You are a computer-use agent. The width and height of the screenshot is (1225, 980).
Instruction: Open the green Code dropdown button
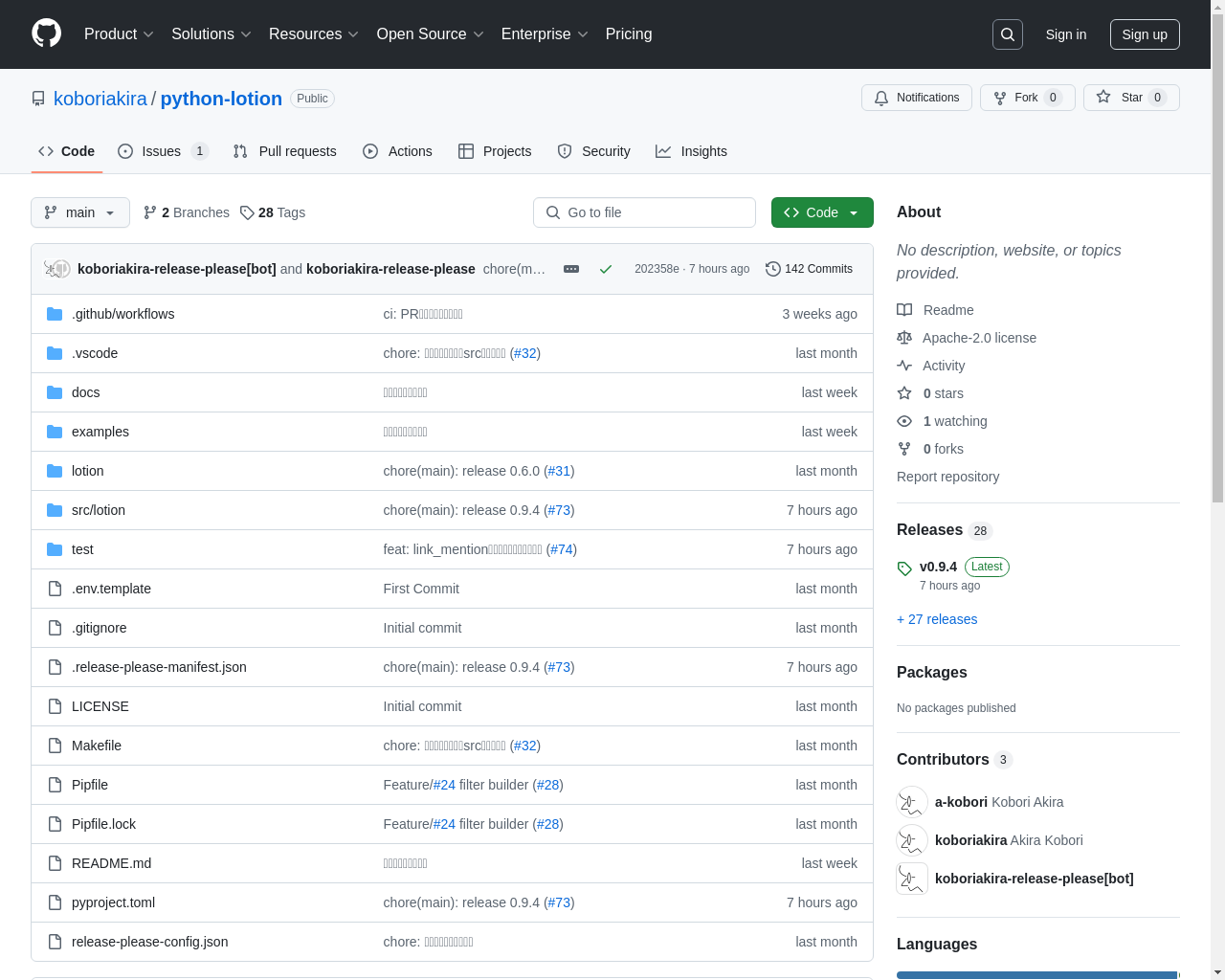click(x=822, y=212)
